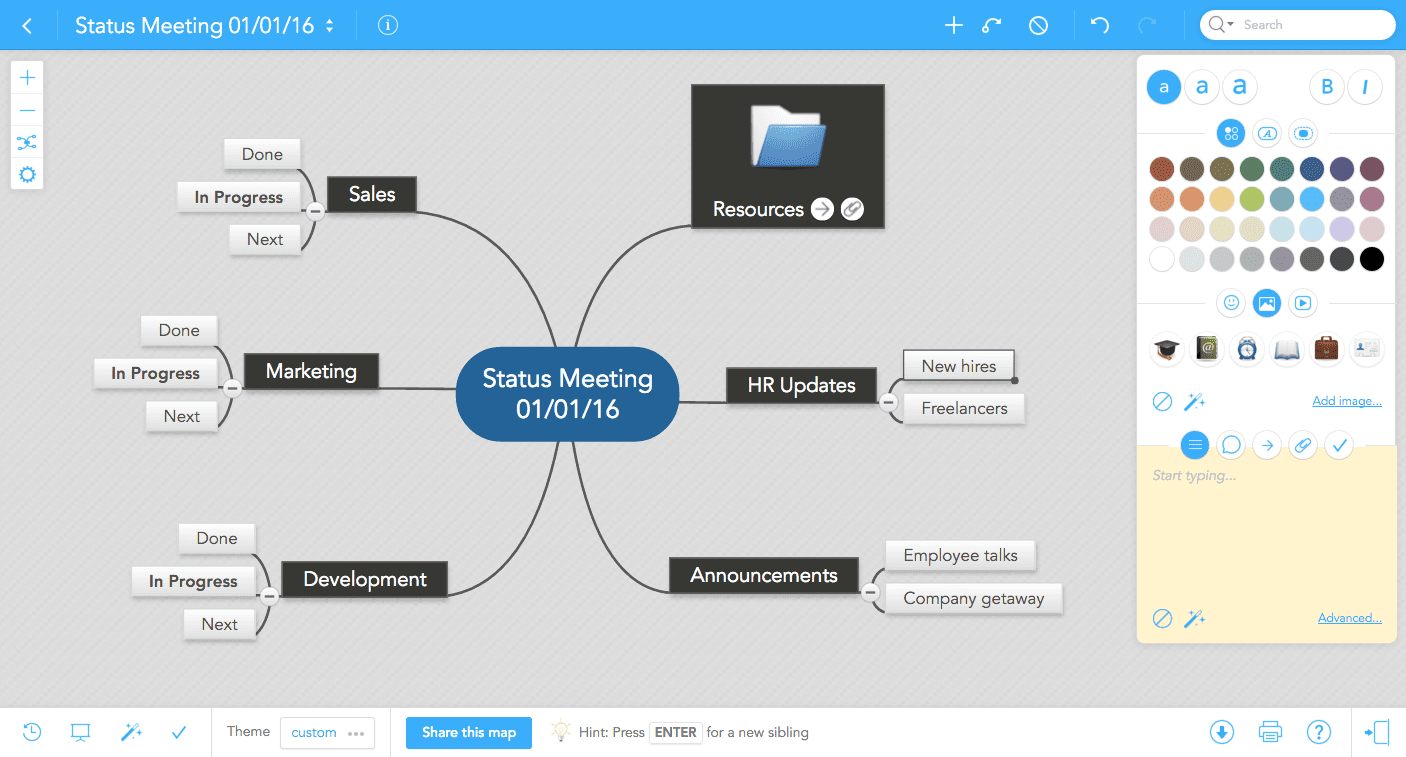Toggle bold text formatting
Viewport: 1406px width, 757px height.
point(1327,87)
